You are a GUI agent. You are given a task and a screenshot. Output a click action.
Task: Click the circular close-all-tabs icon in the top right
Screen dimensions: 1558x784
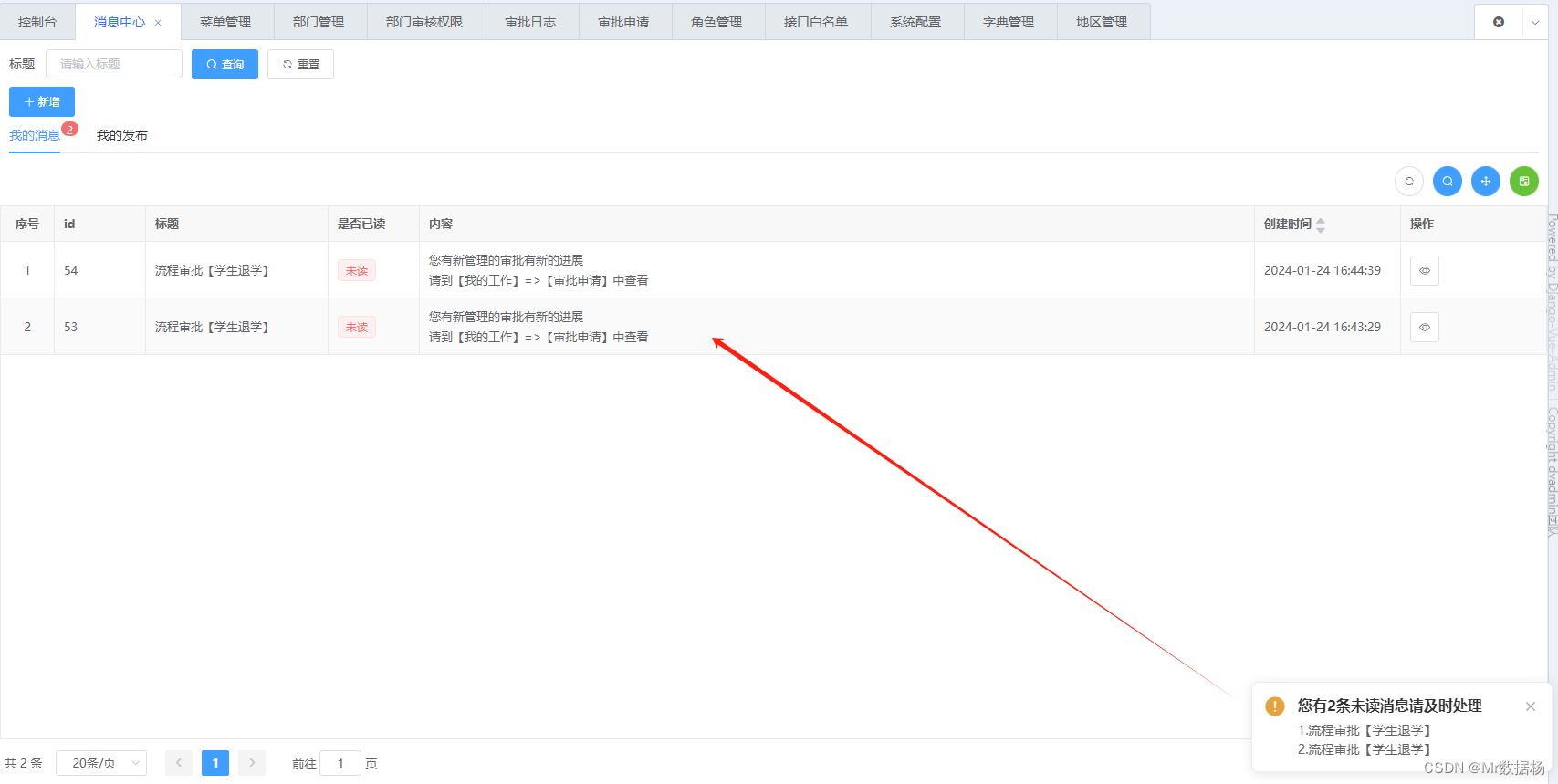click(1499, 22)
